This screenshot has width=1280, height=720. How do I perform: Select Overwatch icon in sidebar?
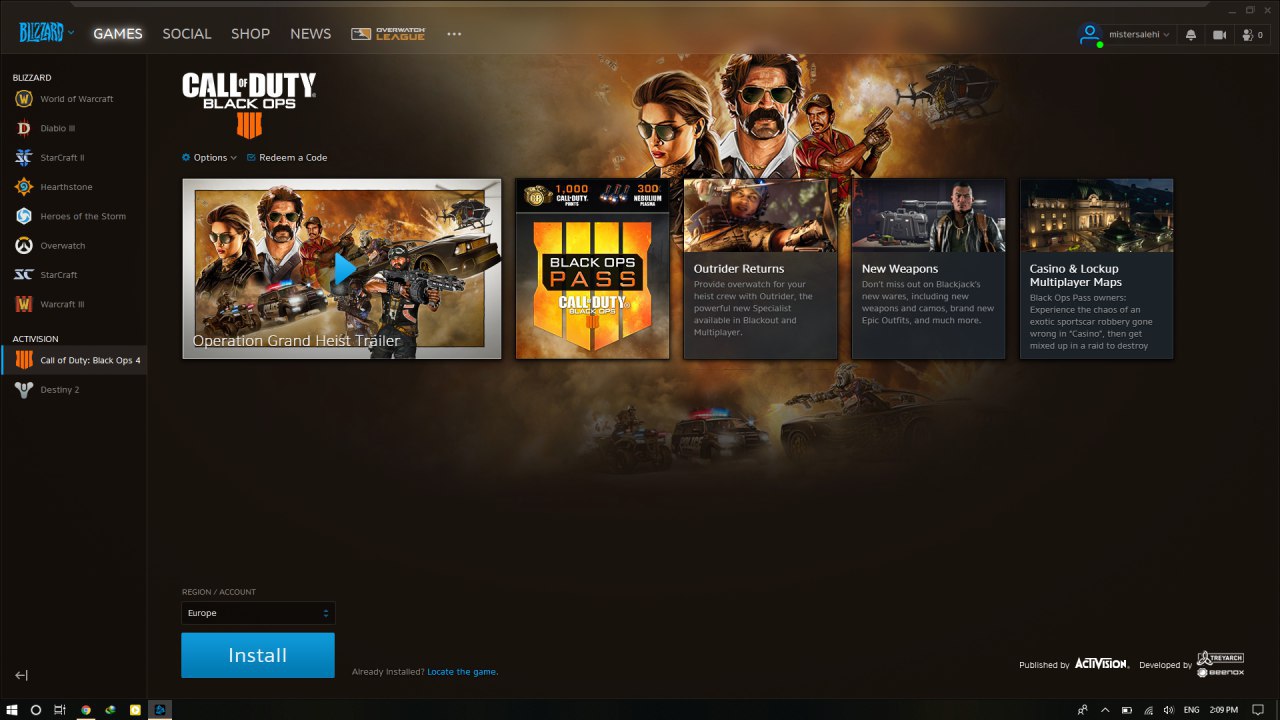pos(24,245)
